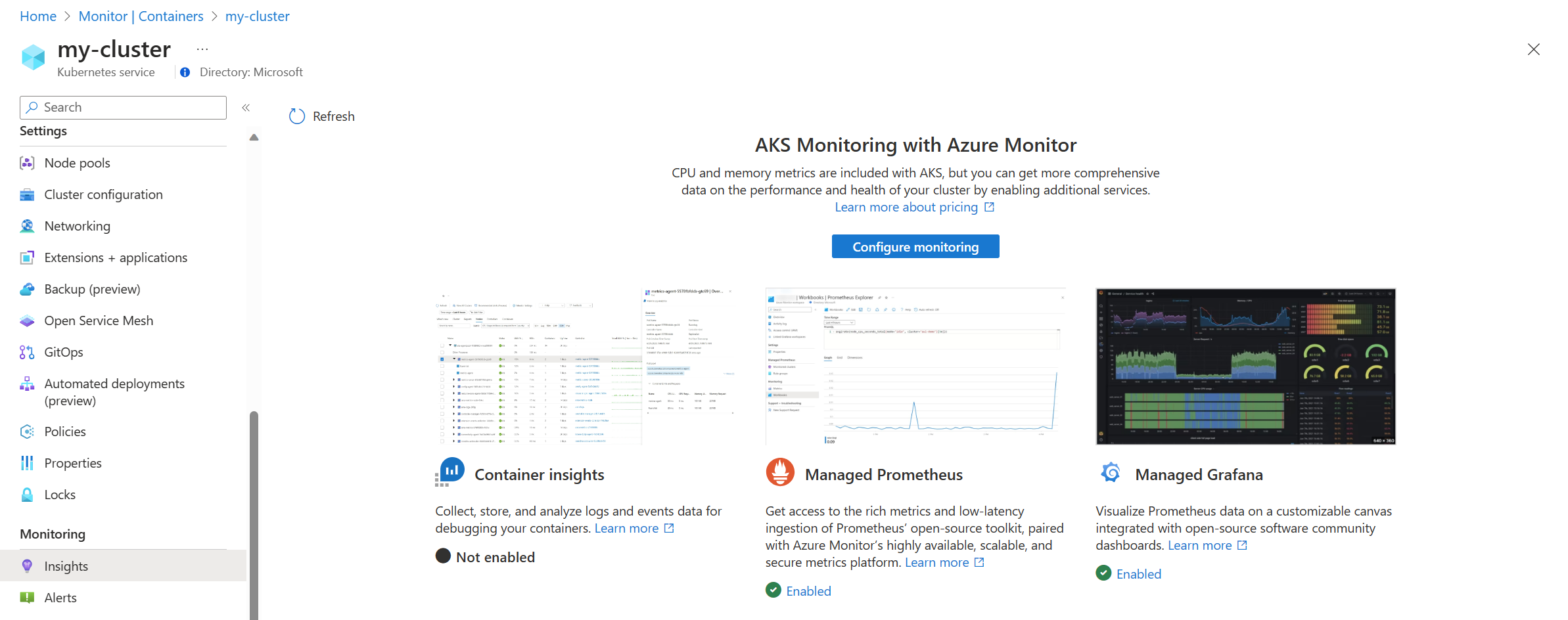Click the Configure monitoring button
Screen dimensions: 1568x620
915,247
